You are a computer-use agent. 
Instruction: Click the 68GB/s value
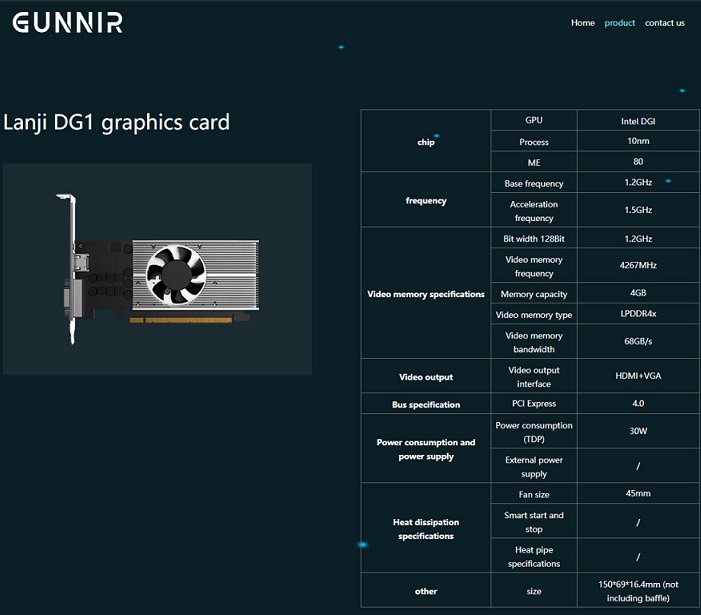(638, 341)
